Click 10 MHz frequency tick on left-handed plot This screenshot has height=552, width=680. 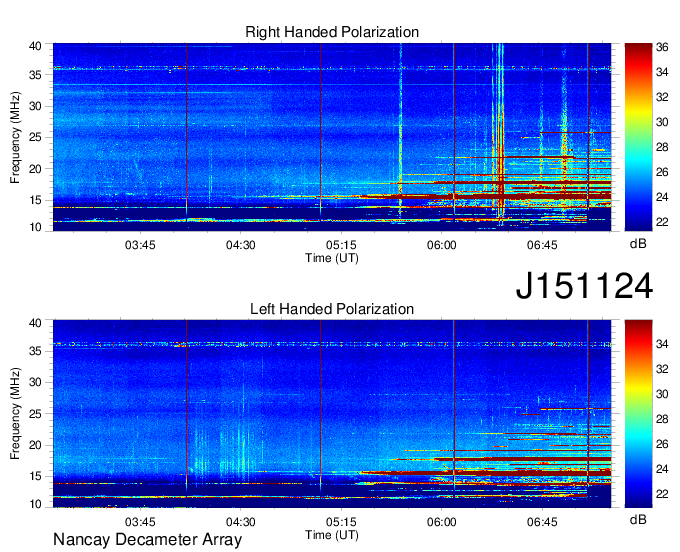point(35,504)
